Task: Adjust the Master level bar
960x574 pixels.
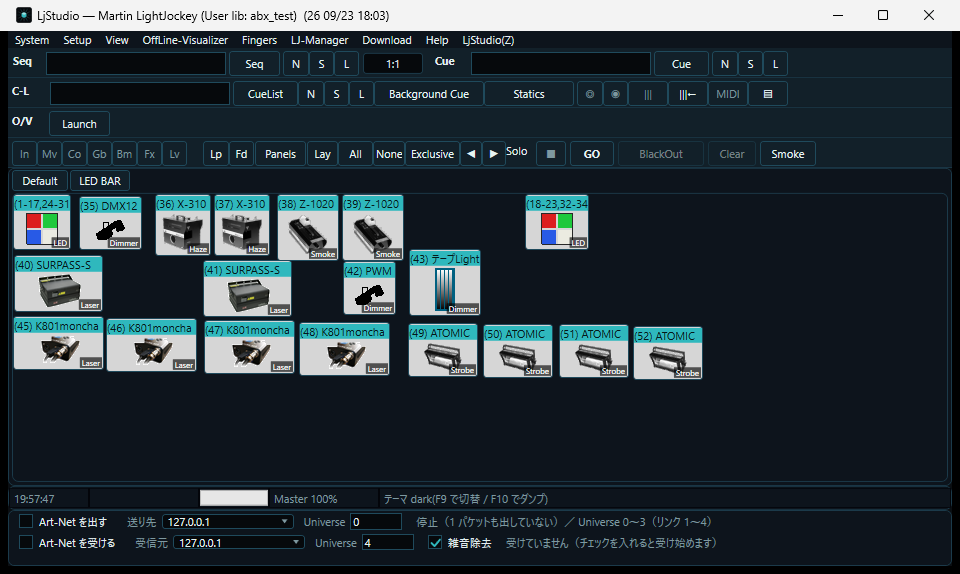Action: click(x=234, y=498)
